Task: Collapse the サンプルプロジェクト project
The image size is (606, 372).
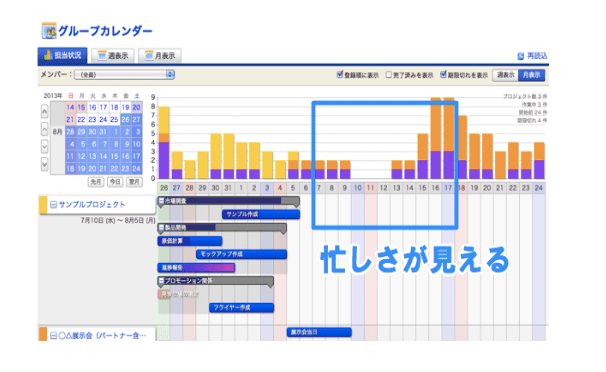Action: click(x=53, y=204)
